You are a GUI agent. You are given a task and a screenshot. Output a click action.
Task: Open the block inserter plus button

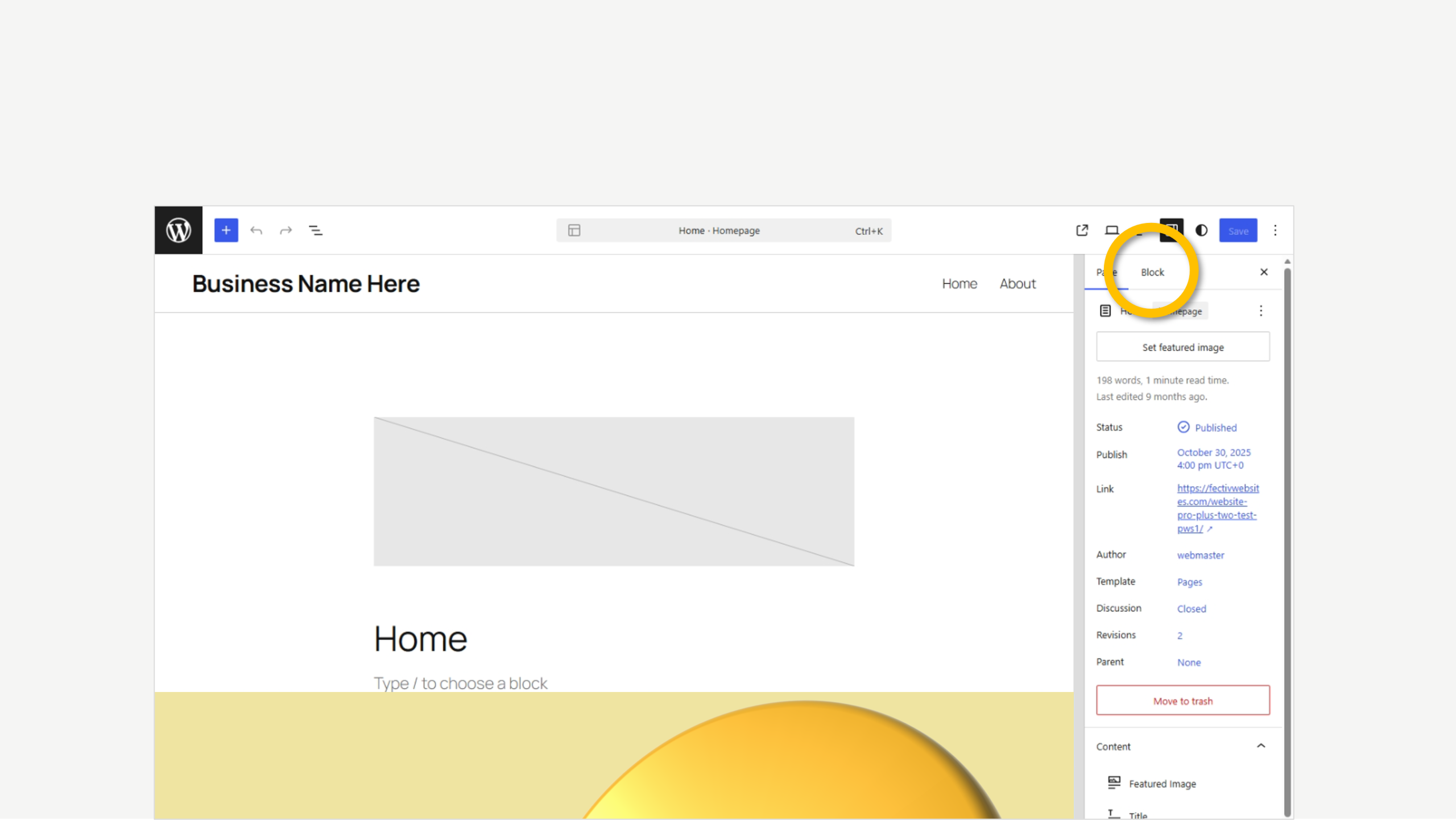pyautogui.click(x=226, y=230)
